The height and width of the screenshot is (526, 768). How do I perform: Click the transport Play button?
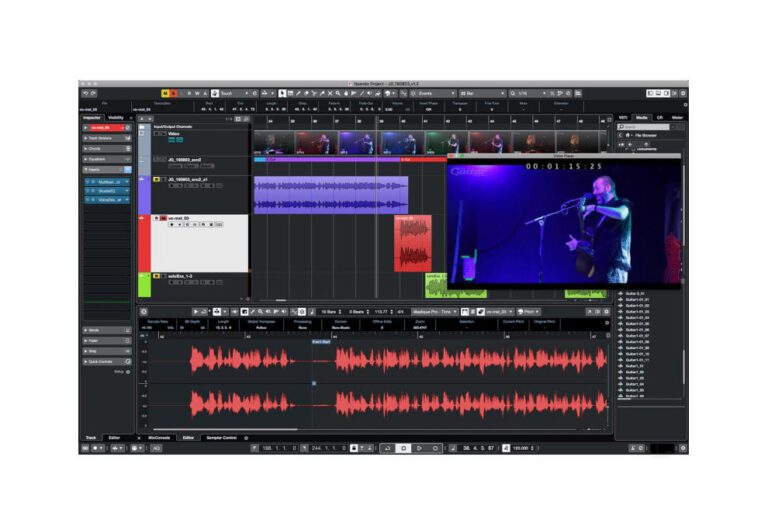click(419, 448)
